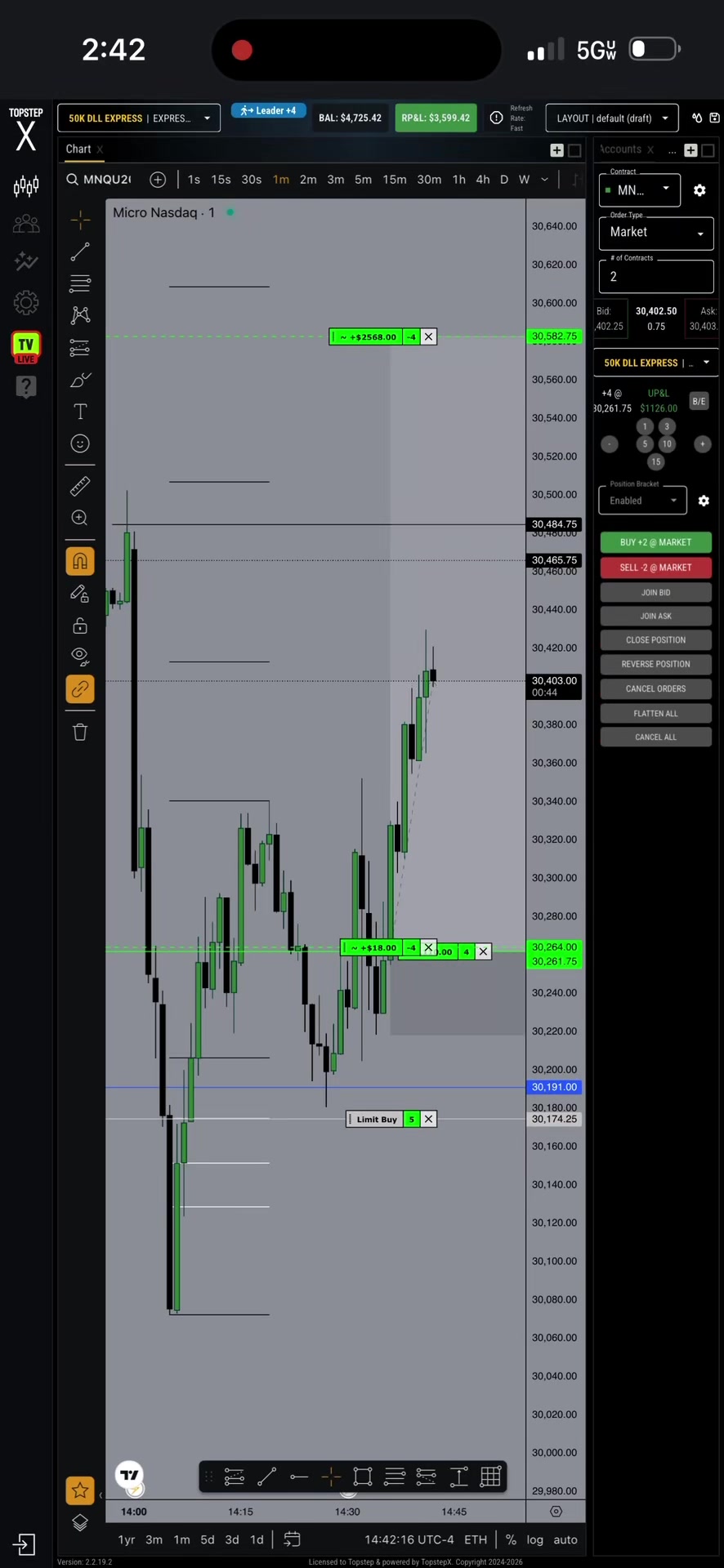Click BUY +2 @ MARKET
The height and width of the screenshot is (1568, 724).
point(655,542)
